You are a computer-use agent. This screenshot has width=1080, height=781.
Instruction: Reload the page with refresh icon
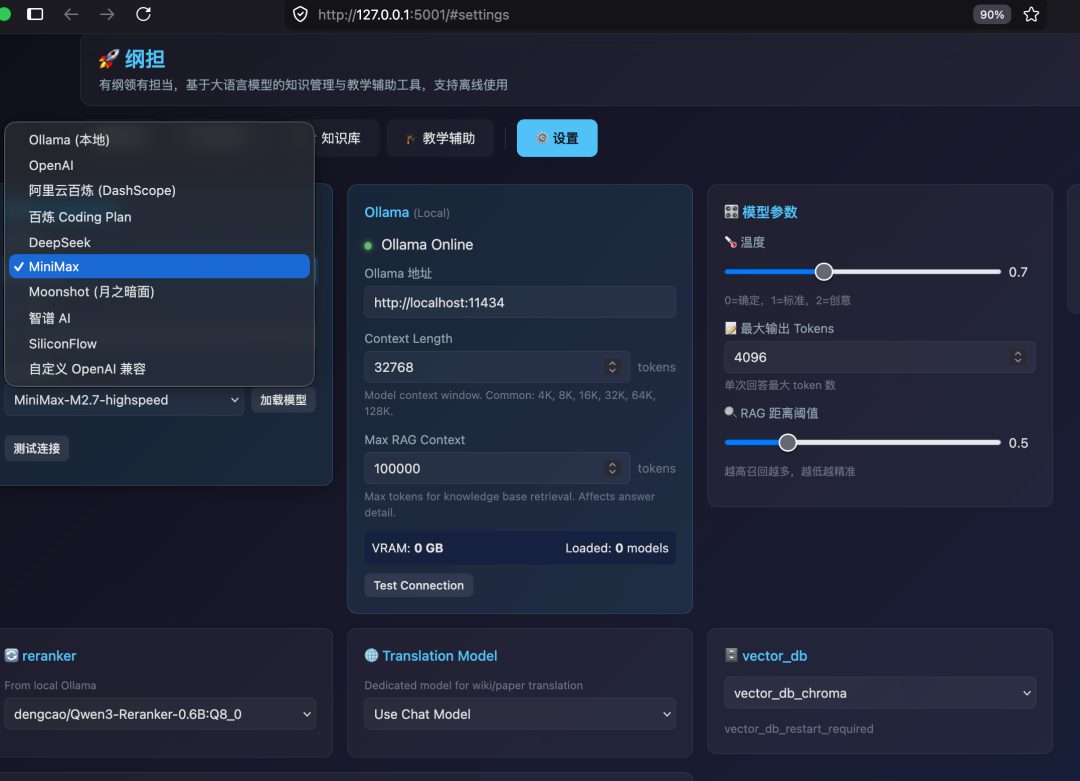point(143,14)
